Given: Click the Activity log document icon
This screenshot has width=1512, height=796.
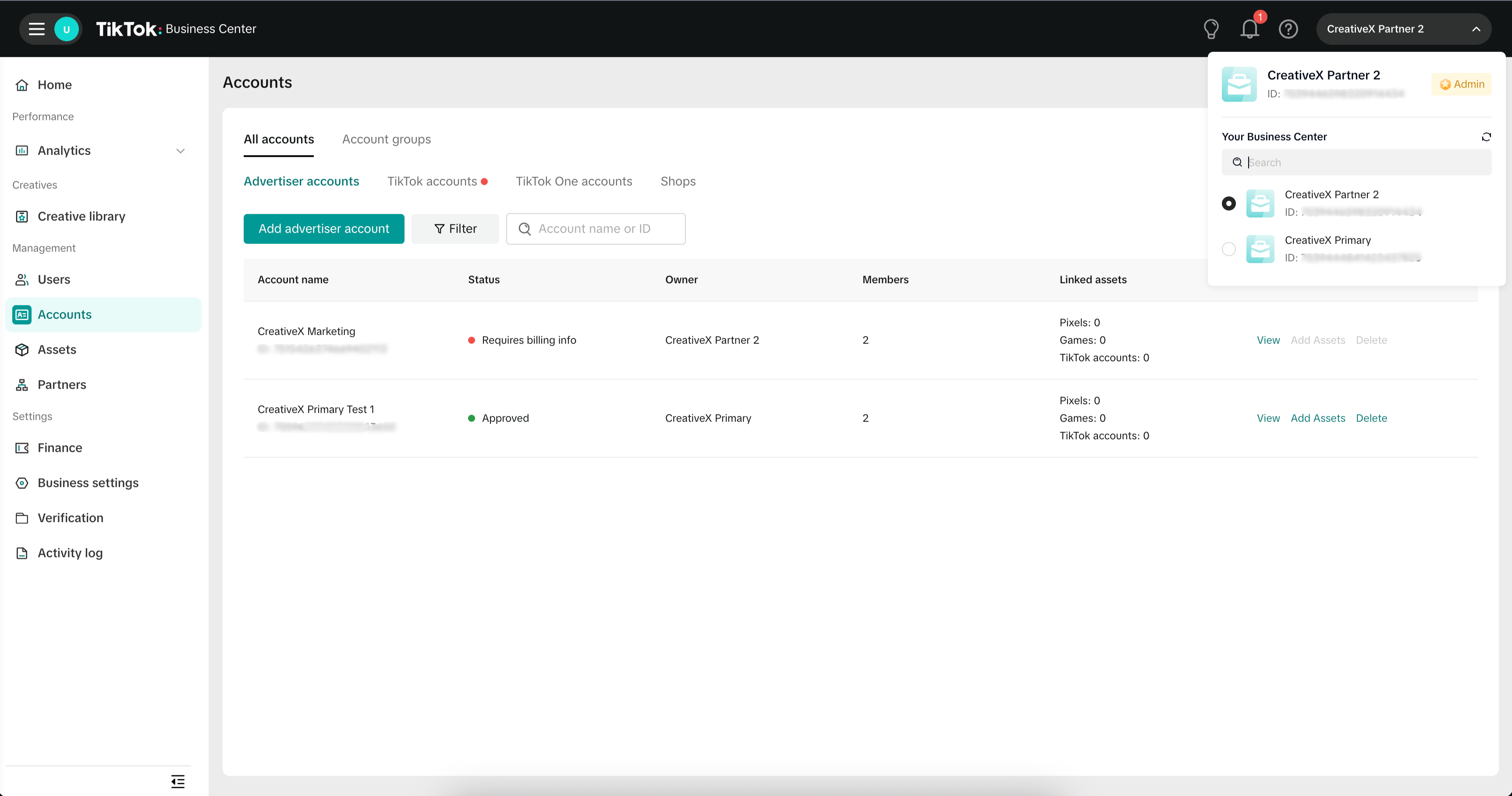Looking at the screenshot, I should pos(22,553).
